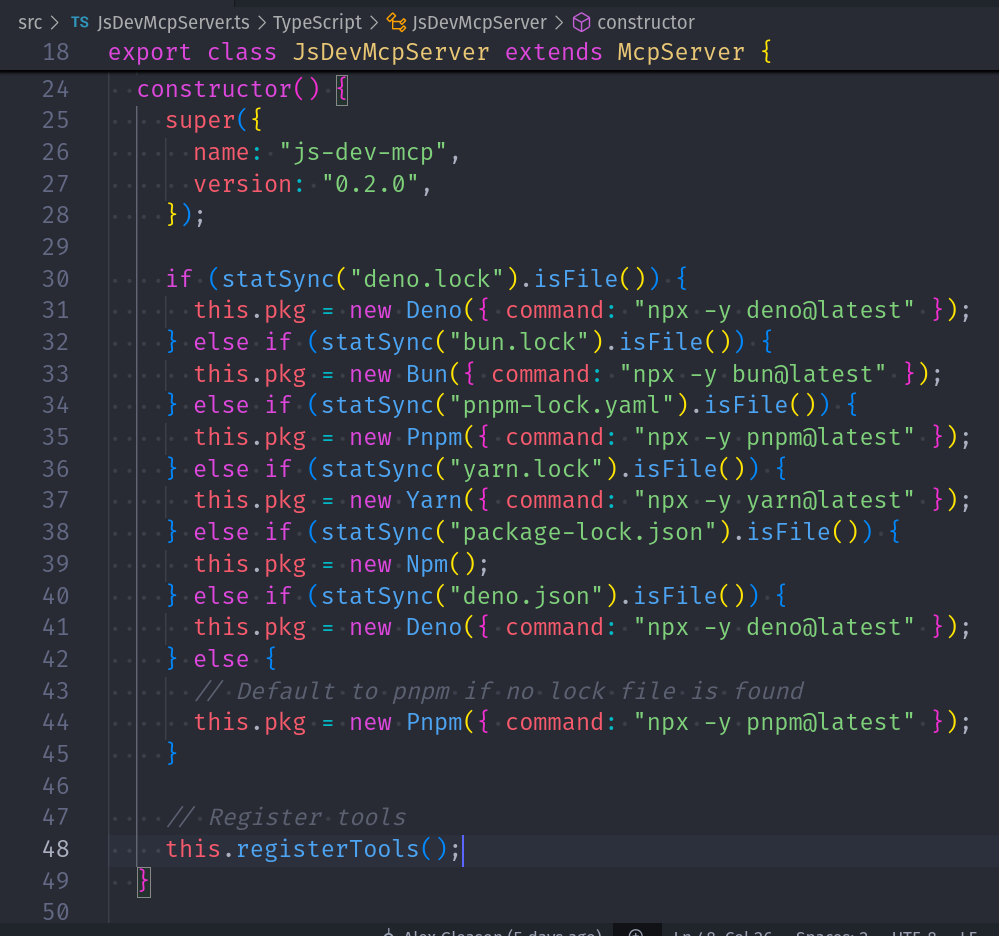
Task: Select the constructor breadcrumb item
Action: point(646,22)
